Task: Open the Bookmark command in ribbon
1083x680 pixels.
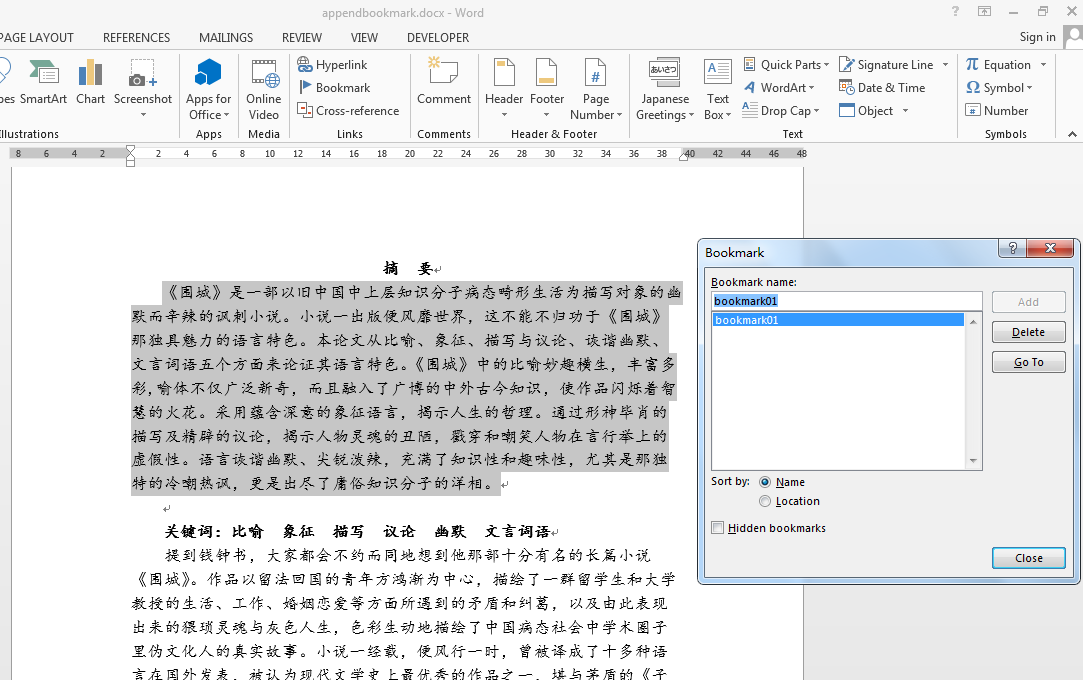Action: point(334,88)
